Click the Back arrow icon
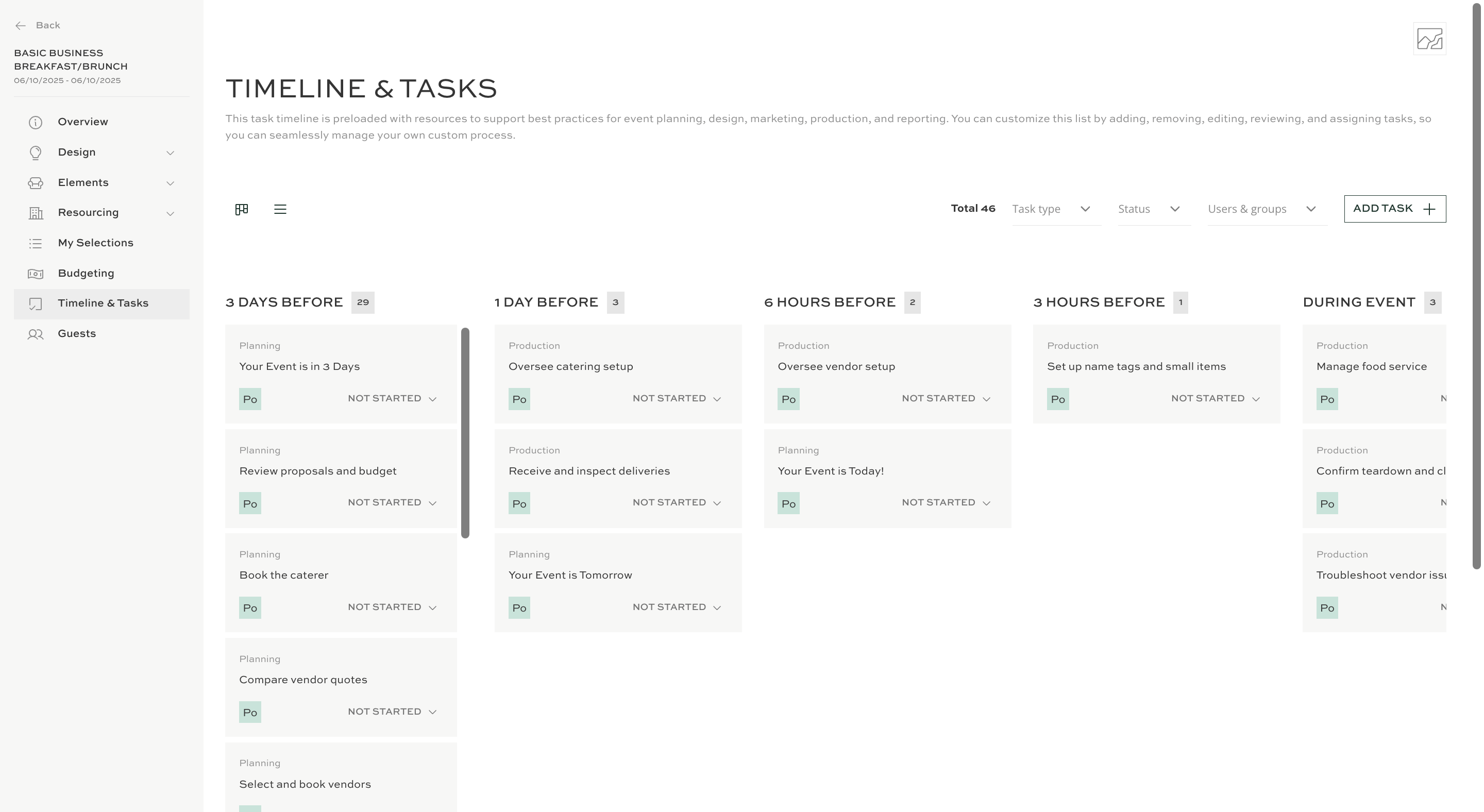 pyautogui.click(x=21, y=25)
